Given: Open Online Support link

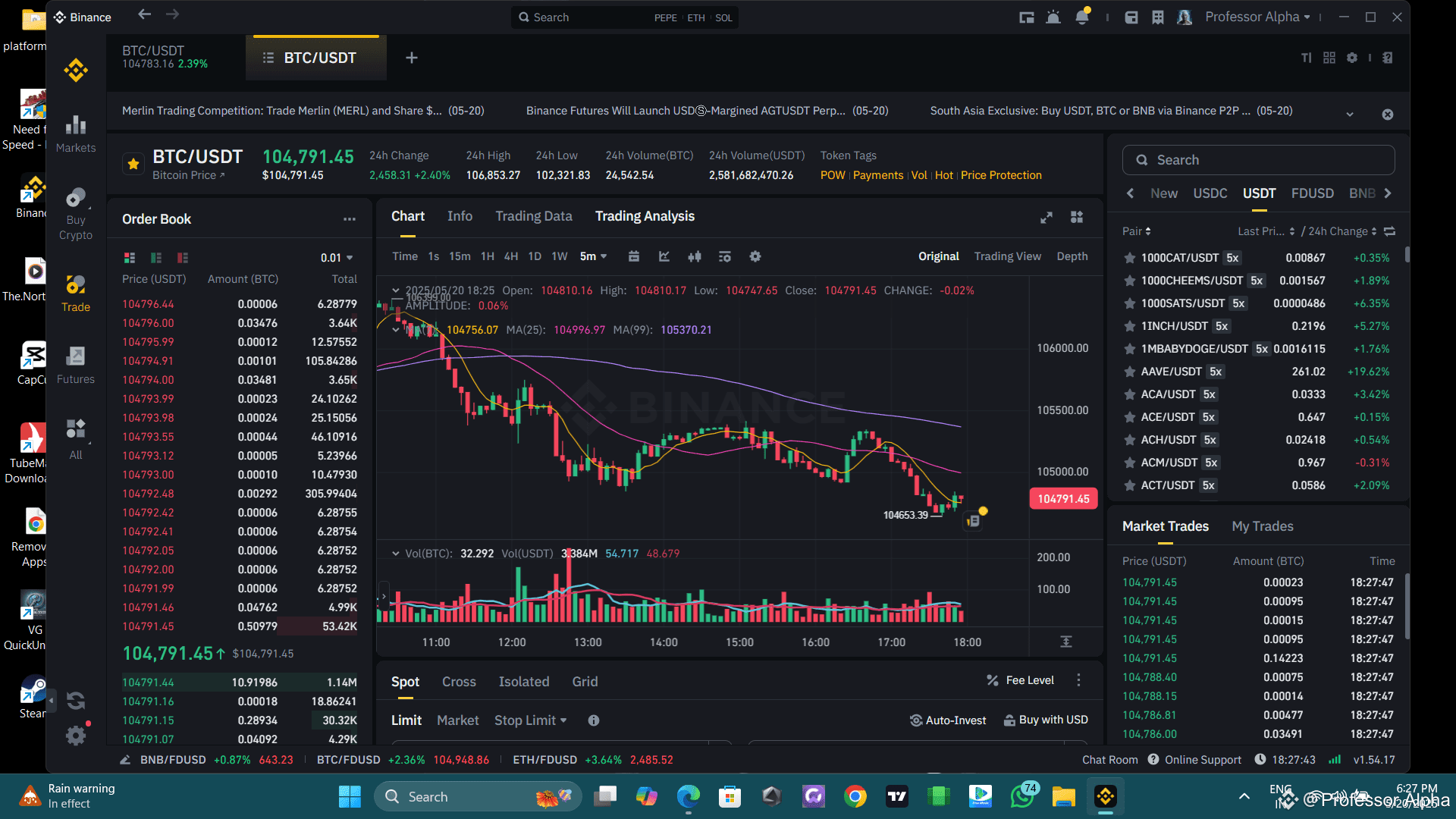Looking at the screenshot, I should pos(1194,760).
